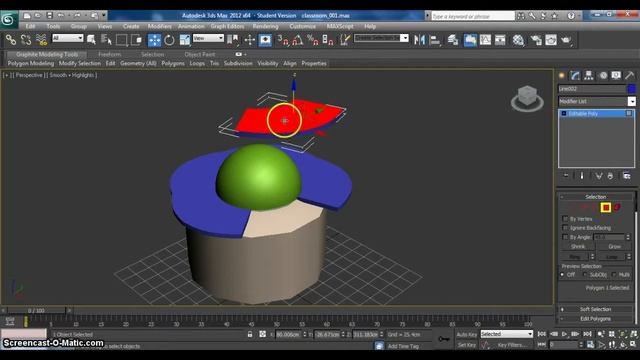Open the Rendering menu
The width and height of the screenshot is (640, 360).
click(265, 26)
